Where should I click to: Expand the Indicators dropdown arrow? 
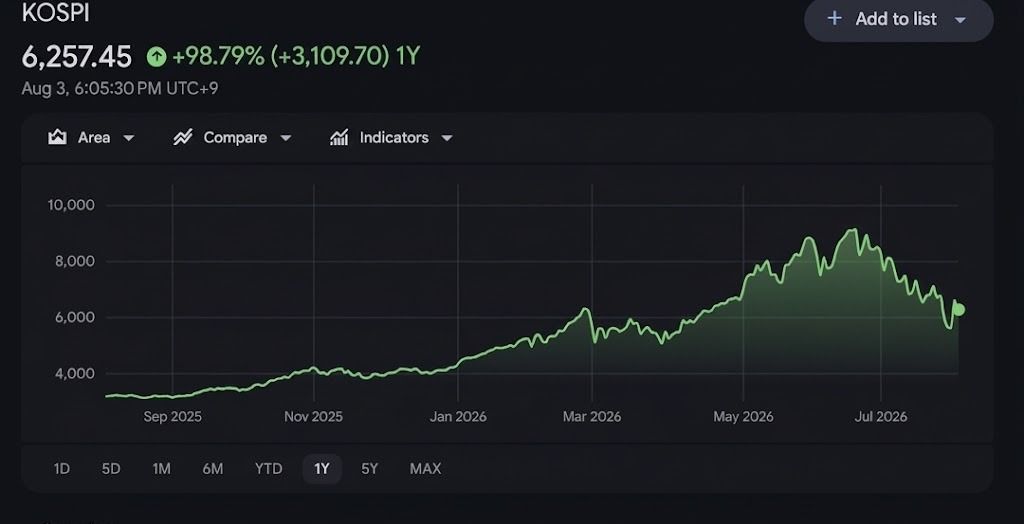coord(447,138)
